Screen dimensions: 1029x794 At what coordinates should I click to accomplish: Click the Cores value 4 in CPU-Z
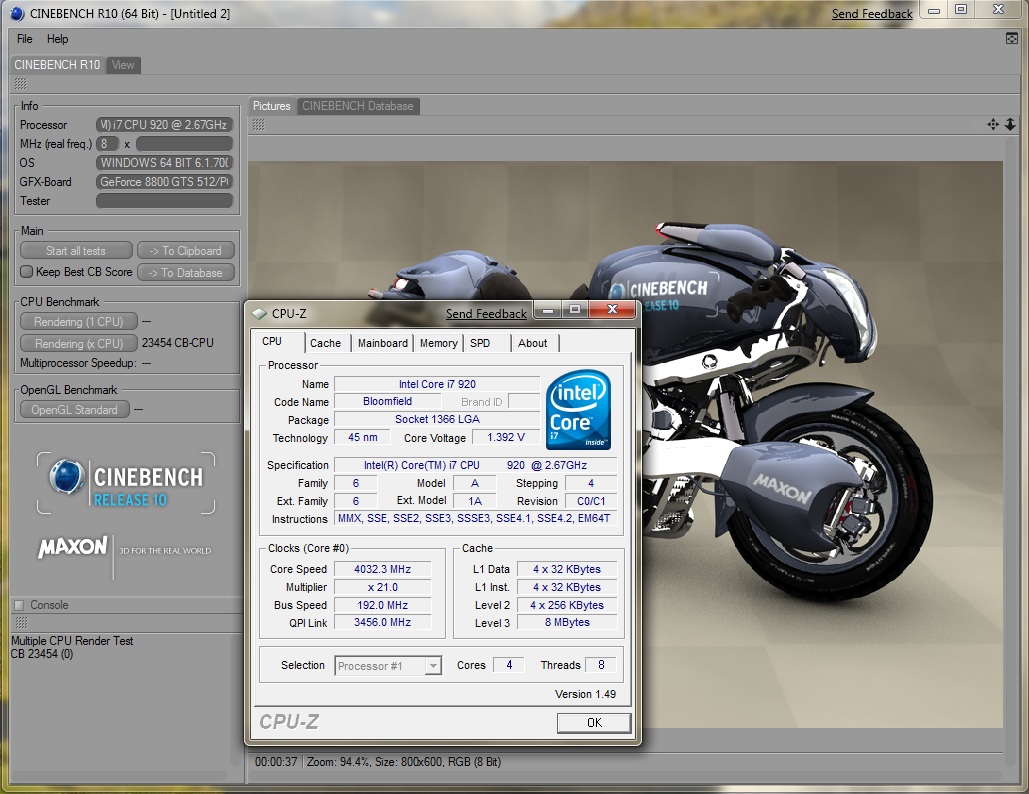point(509,665)
